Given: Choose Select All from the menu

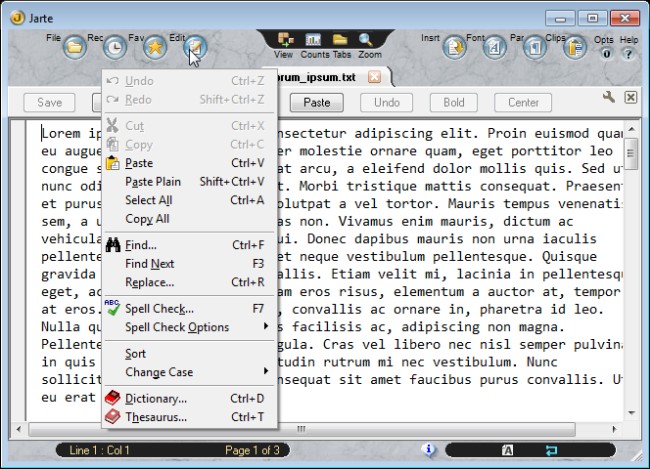Looking at the screenshot, I should pos(189,200).
